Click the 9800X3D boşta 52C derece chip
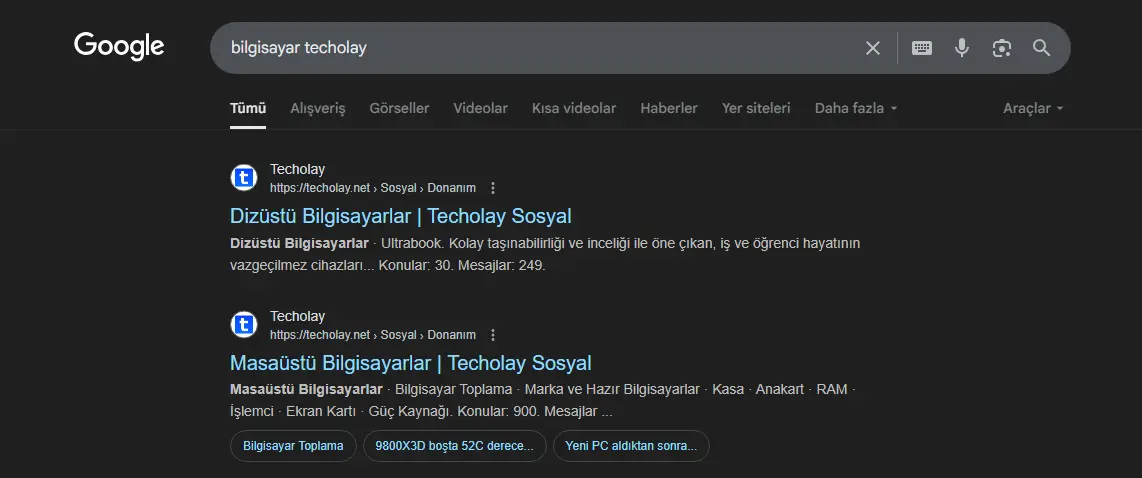This screenshot has height=478, width=1142. click(454, 446)
